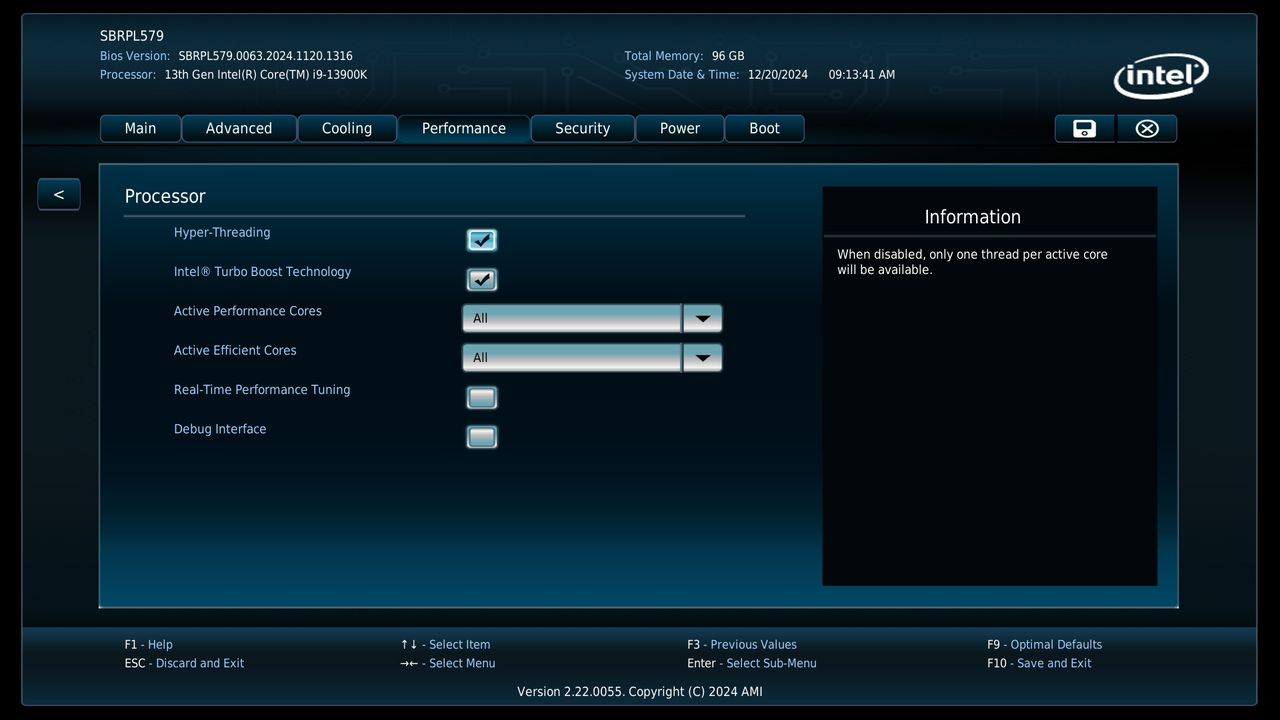Go to the Security tab
The height and width of the screenshot is (720, 1280).
[x=583, y=128]
